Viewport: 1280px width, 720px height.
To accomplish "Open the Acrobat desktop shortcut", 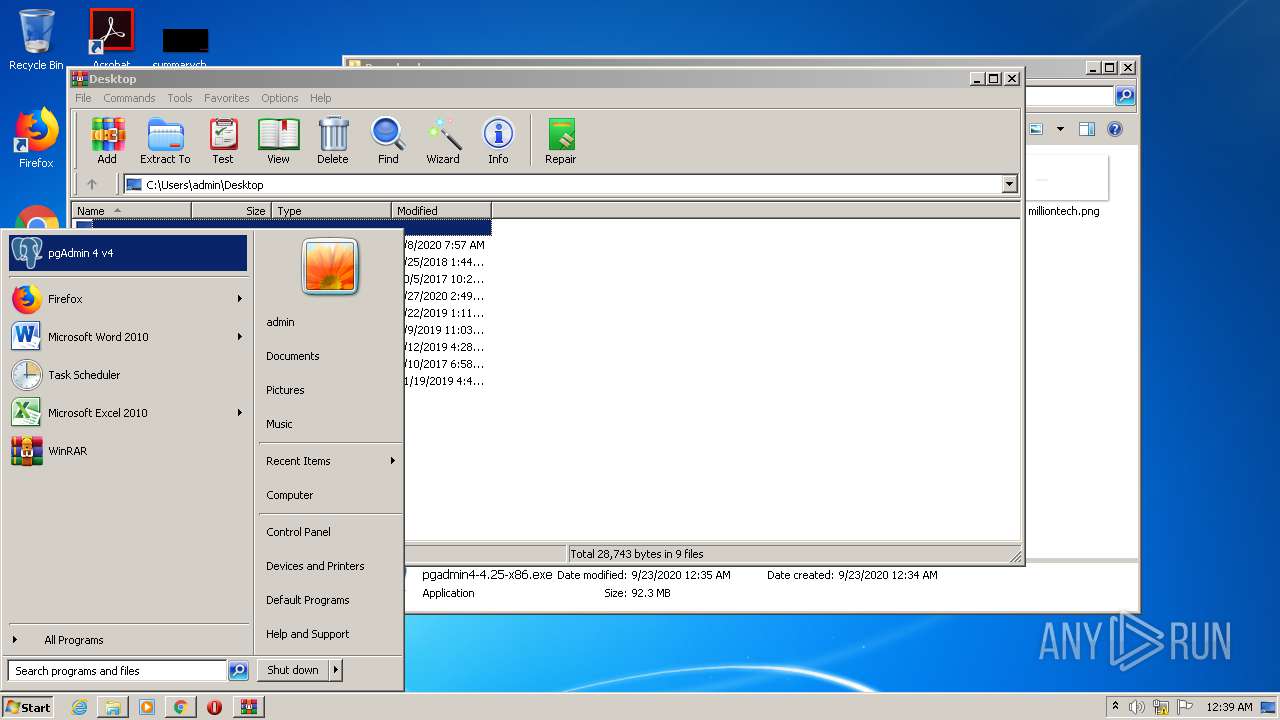I will [x=111, y=39].
